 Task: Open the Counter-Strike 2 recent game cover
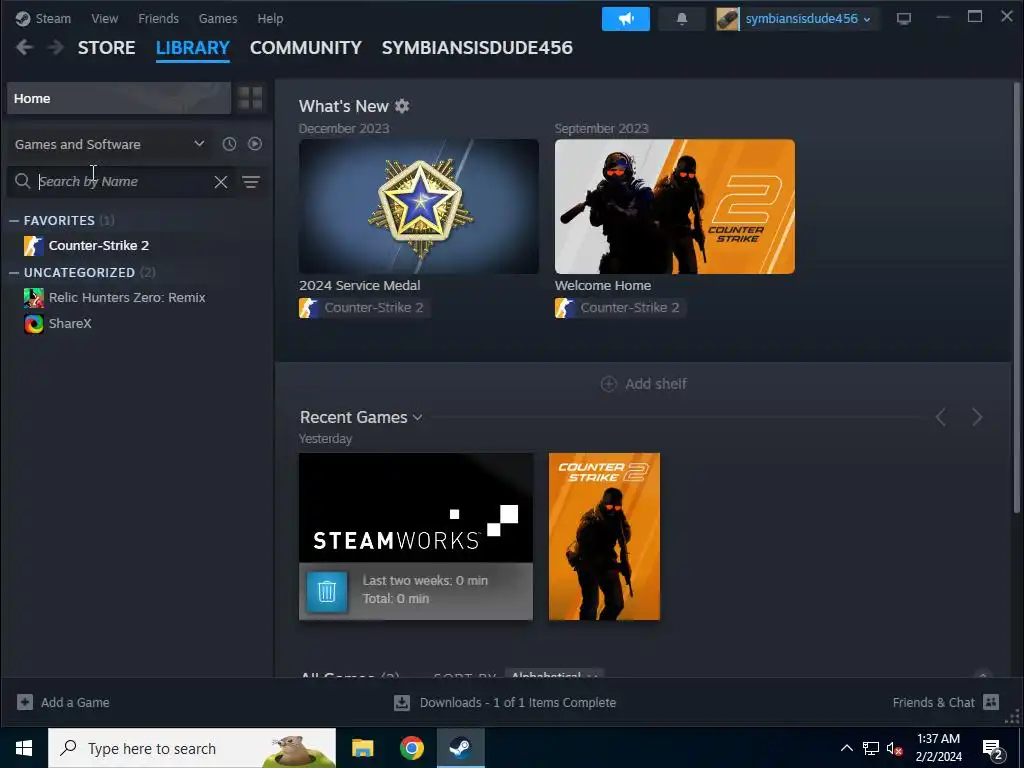[604, 536]
